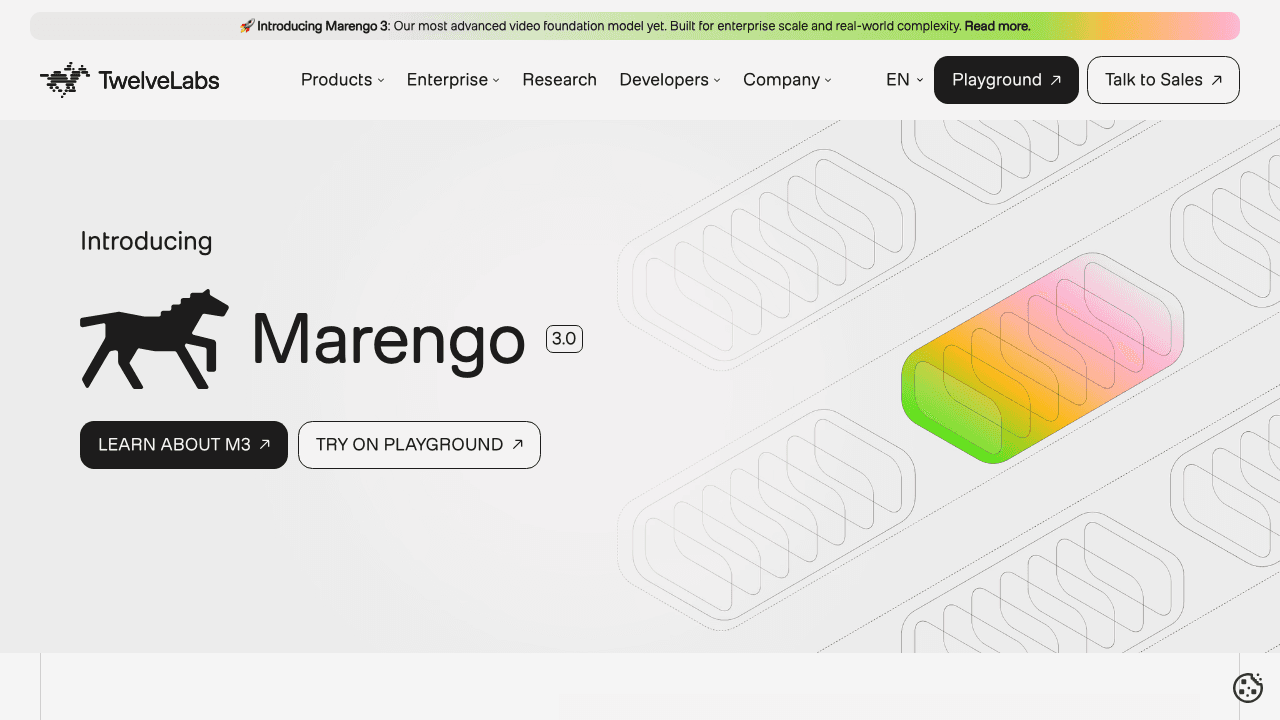Viewport: 1280px width, 720px height.
Task: Open the Company dropdown menu
Action: click(x=786, y=80)
